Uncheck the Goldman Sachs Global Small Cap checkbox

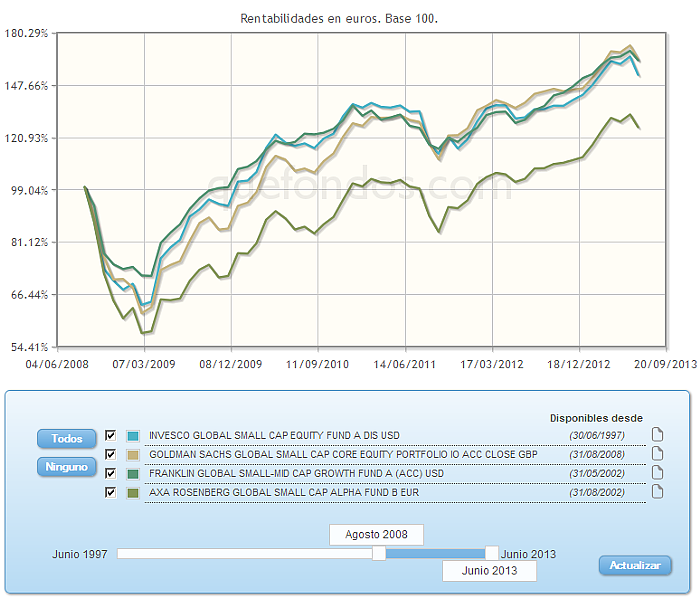(110, 454)
